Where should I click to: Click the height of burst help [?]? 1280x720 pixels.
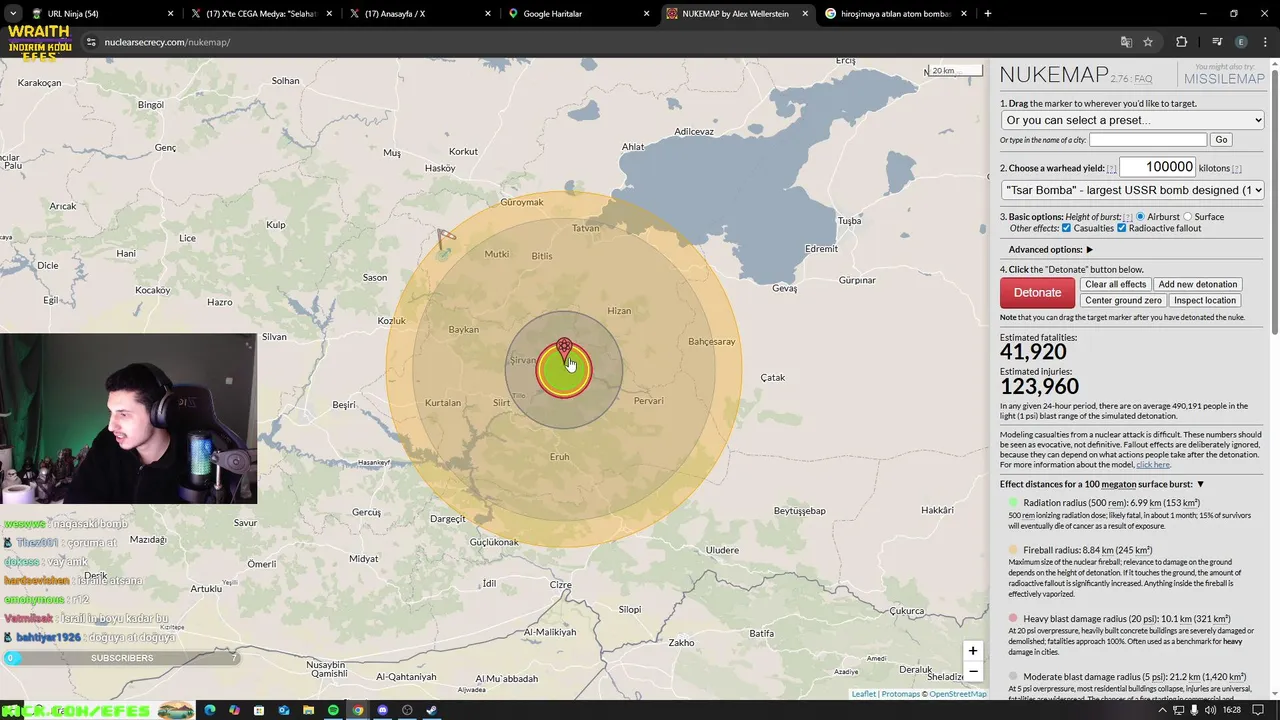[x=1128, y=217]
